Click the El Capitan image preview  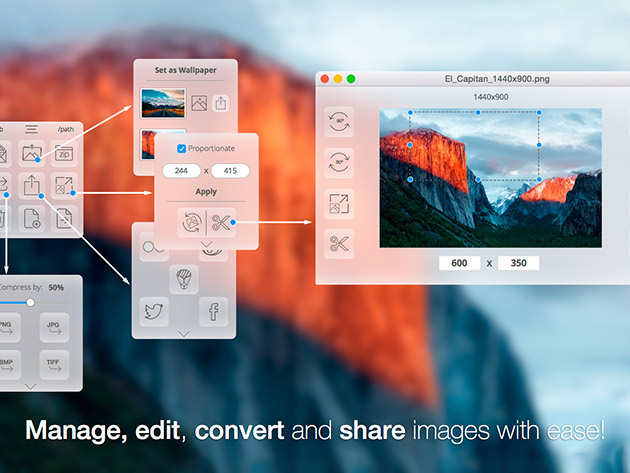pyautogui.click(x=491, y=178)
